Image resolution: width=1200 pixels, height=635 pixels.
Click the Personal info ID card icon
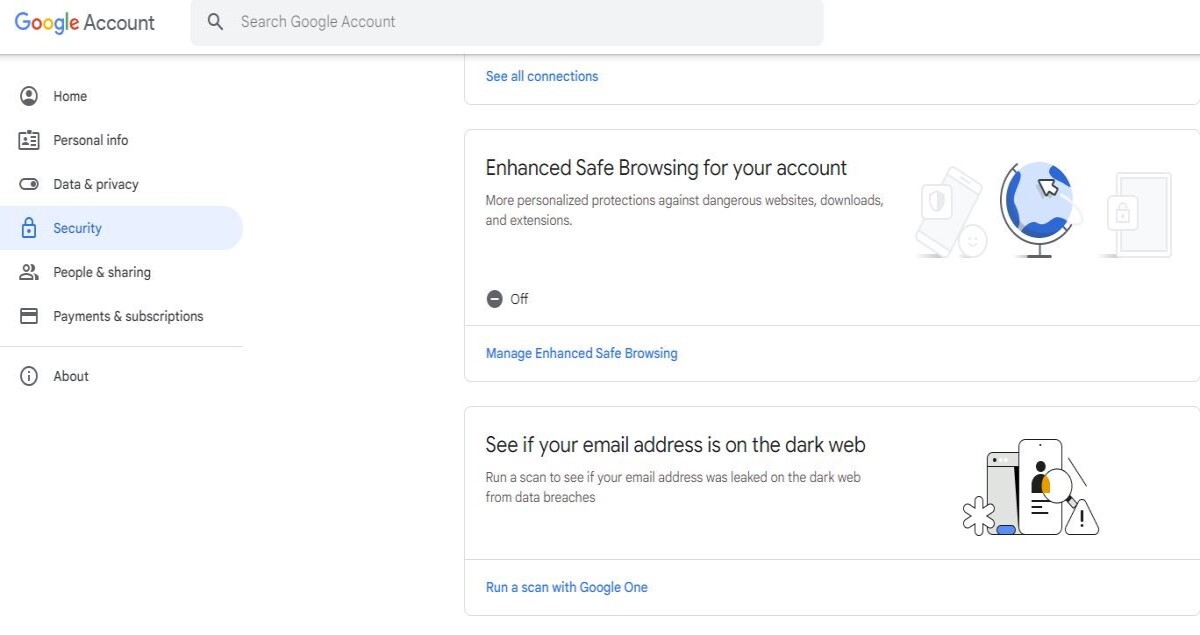pos(29,140)
